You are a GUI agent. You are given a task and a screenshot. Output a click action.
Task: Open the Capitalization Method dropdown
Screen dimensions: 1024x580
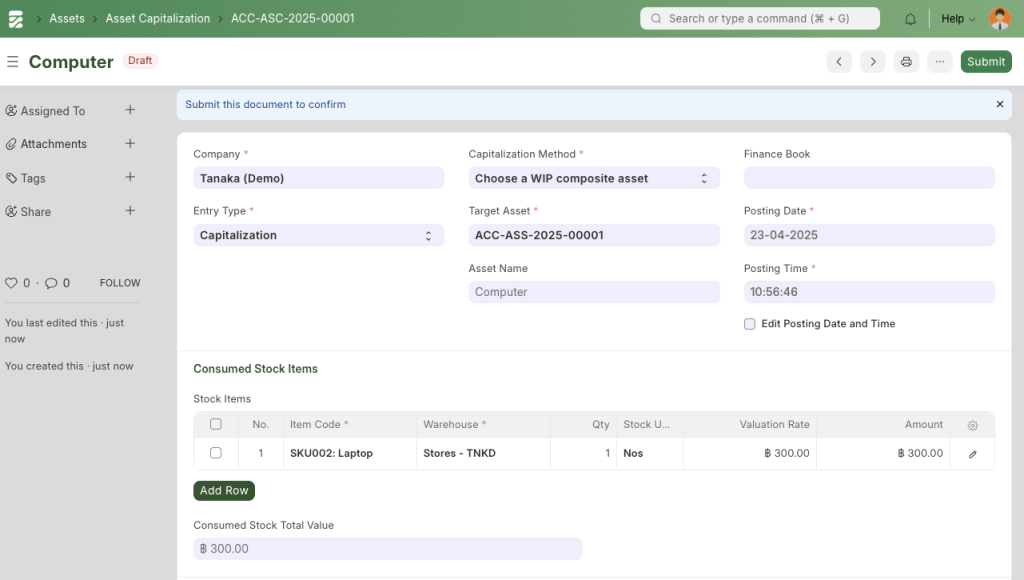click(593, 178)
